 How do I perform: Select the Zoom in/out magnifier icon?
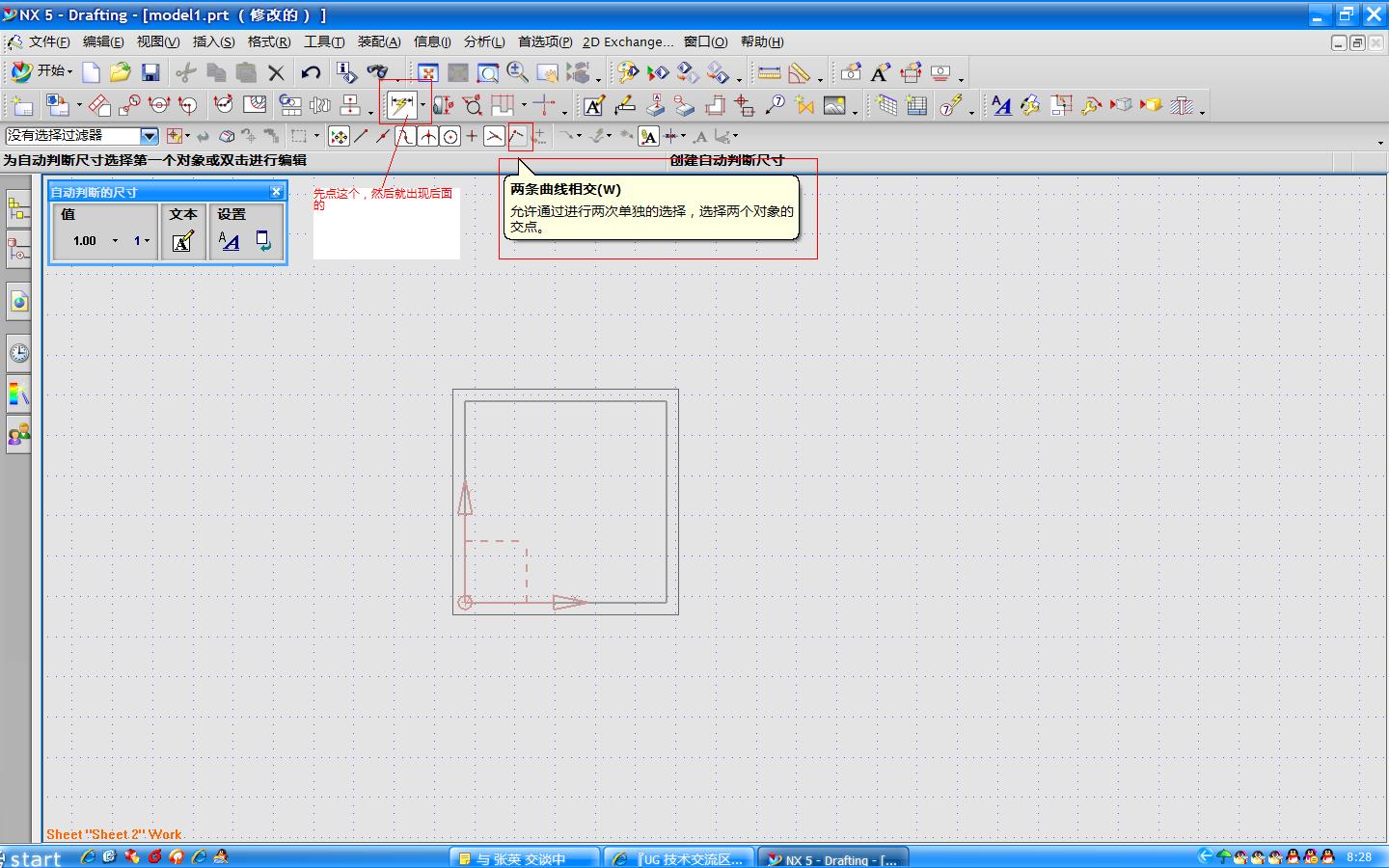(518, 72)
